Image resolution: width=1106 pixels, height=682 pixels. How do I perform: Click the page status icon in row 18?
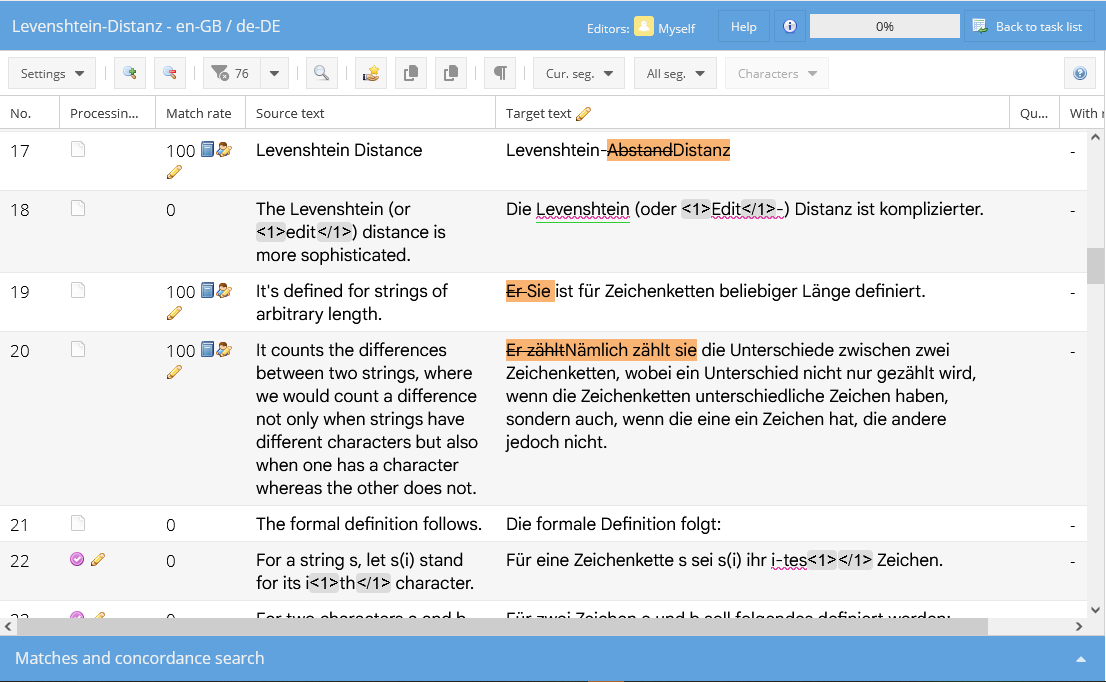pos(78,208)
